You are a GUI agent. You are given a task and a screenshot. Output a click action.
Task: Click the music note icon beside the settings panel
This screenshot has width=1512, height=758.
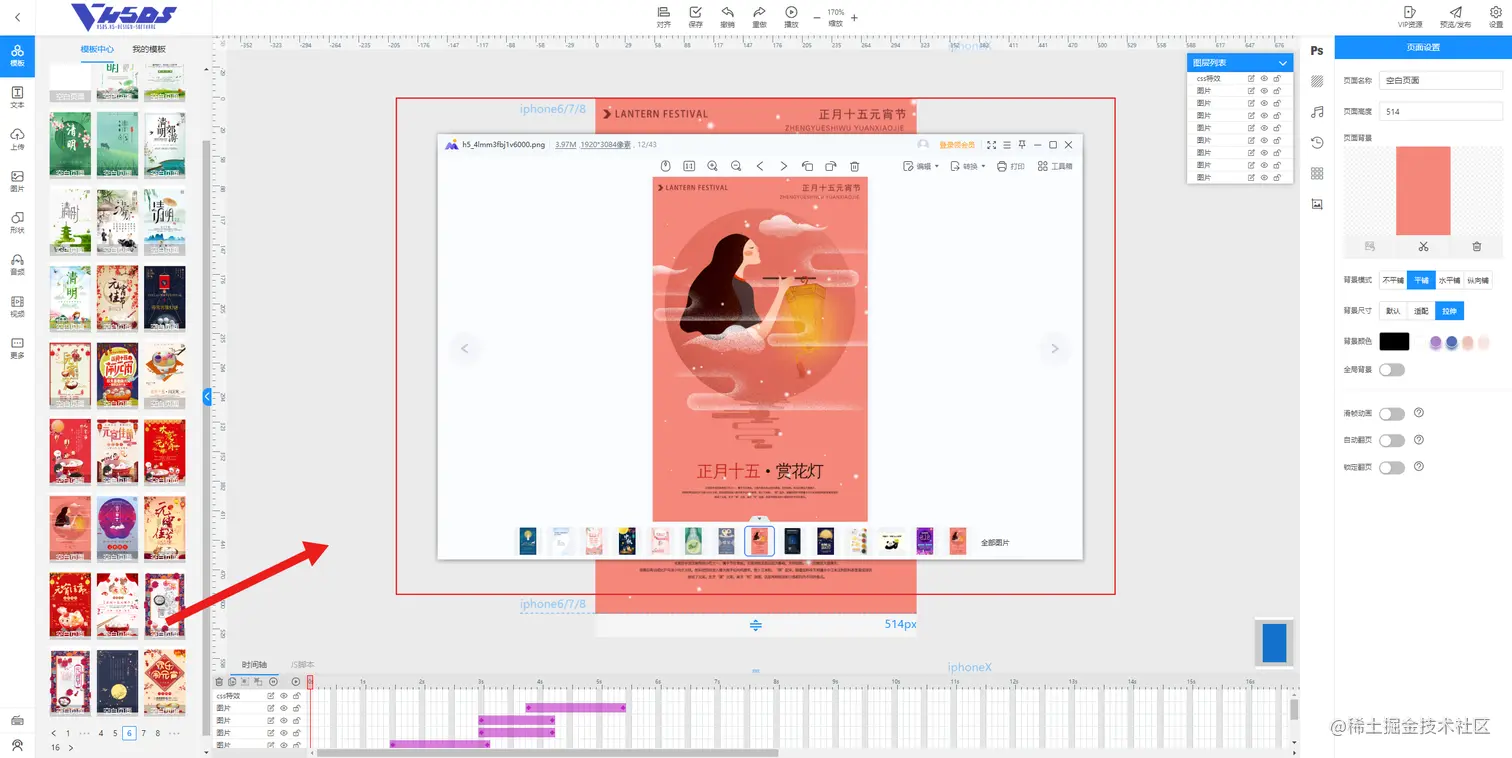click(1317, 111)
